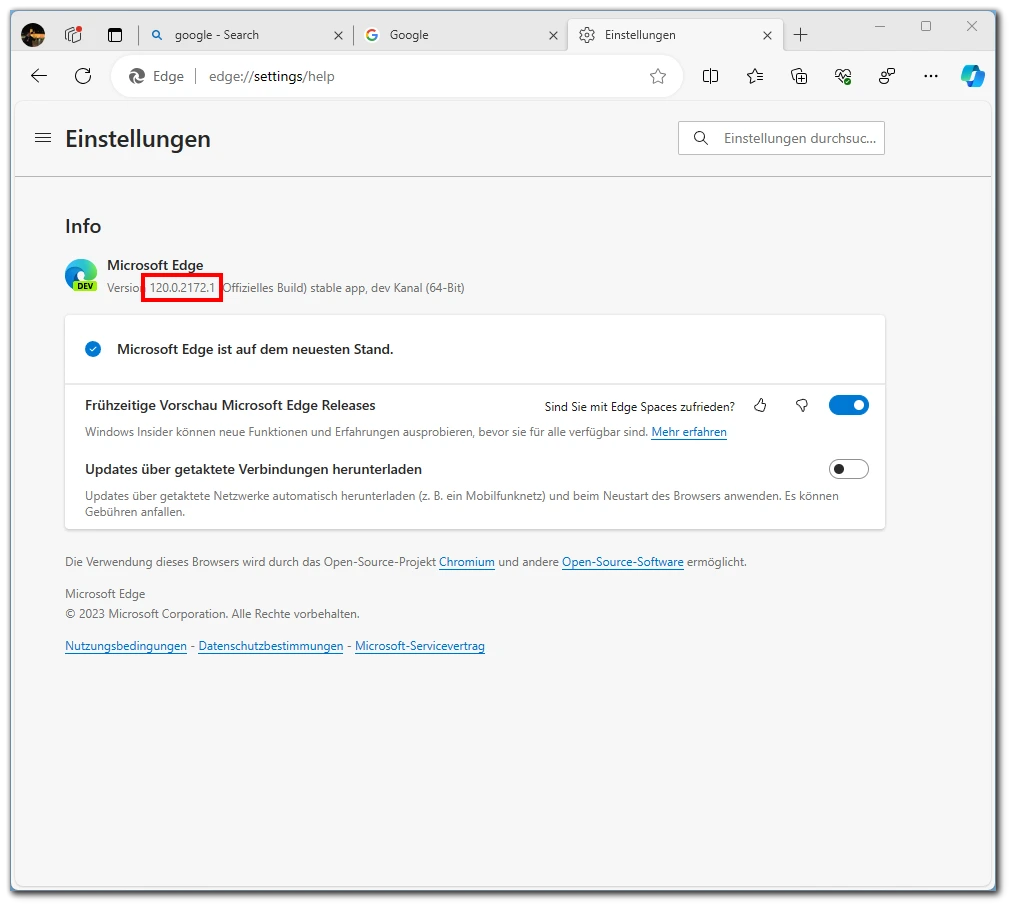Open split screen view icon
Screen dimensions: 1014x909
pos(710,76)
